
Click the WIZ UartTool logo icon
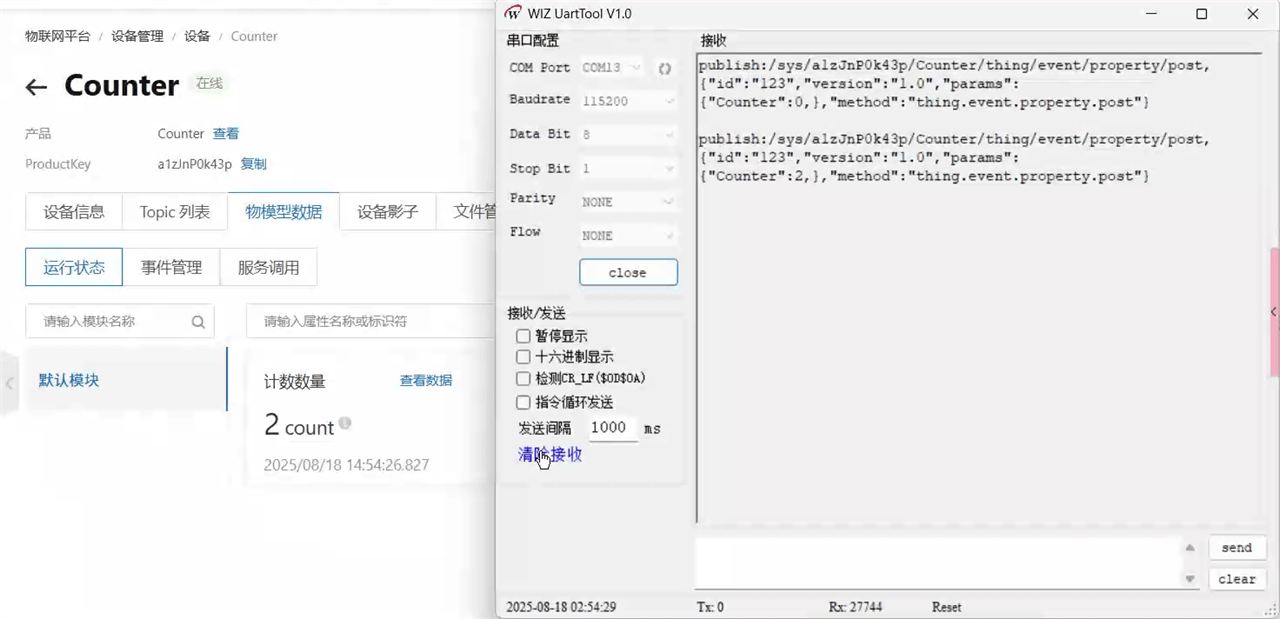(x=513, y=14)
